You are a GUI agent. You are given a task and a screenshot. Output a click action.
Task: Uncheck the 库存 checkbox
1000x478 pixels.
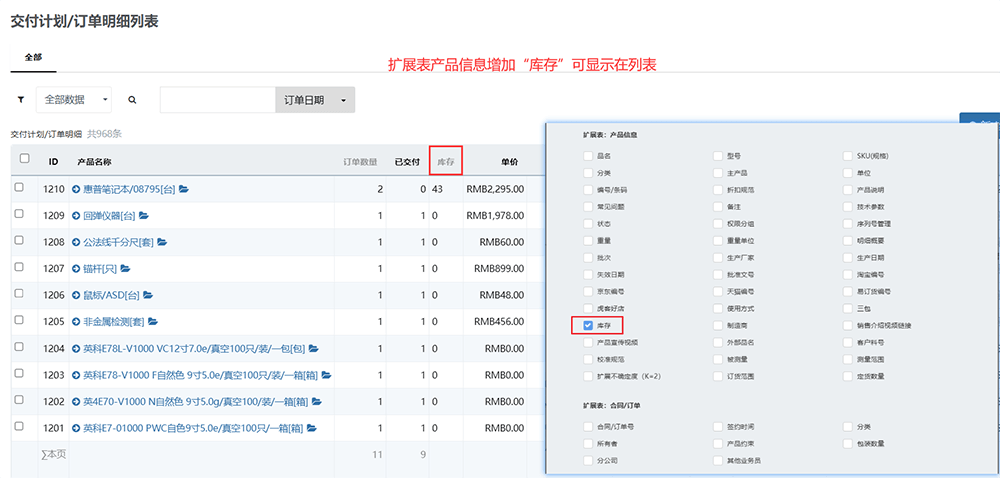587,325
